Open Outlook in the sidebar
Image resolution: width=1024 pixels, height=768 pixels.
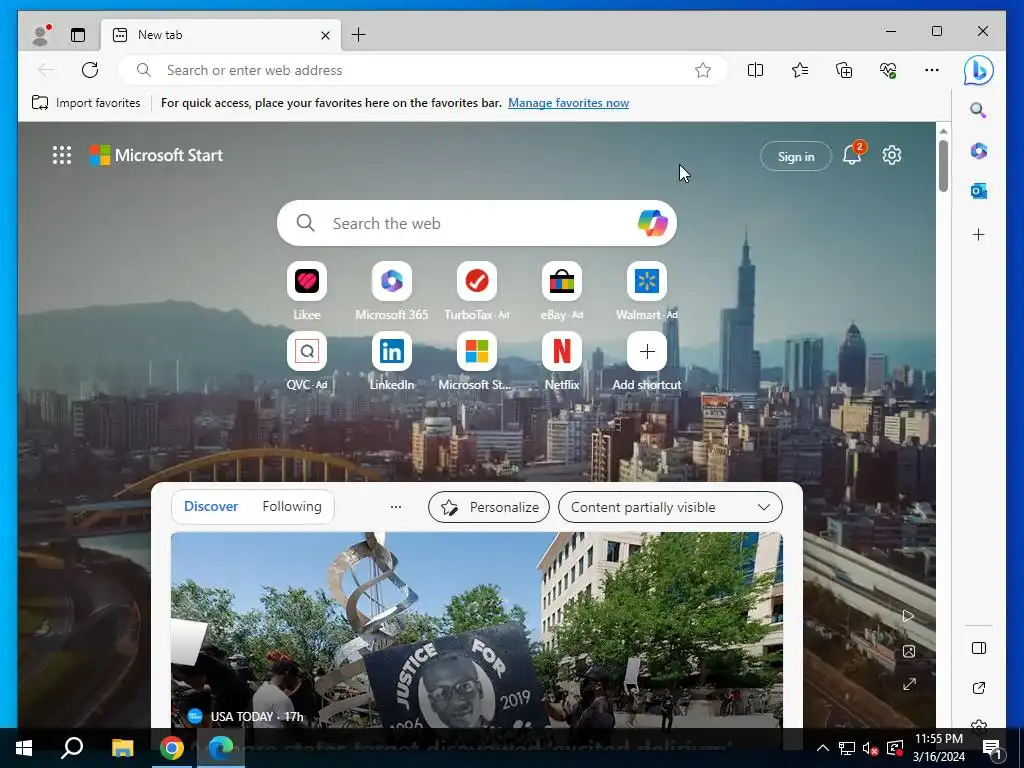click(978, 191)
